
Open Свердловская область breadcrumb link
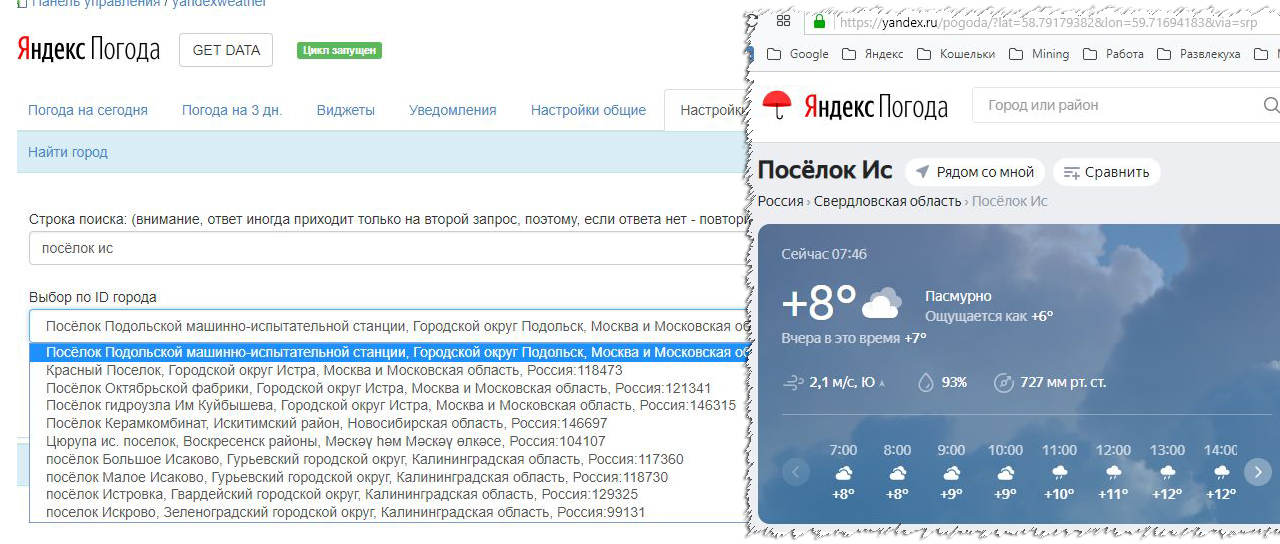coord(888,201)
